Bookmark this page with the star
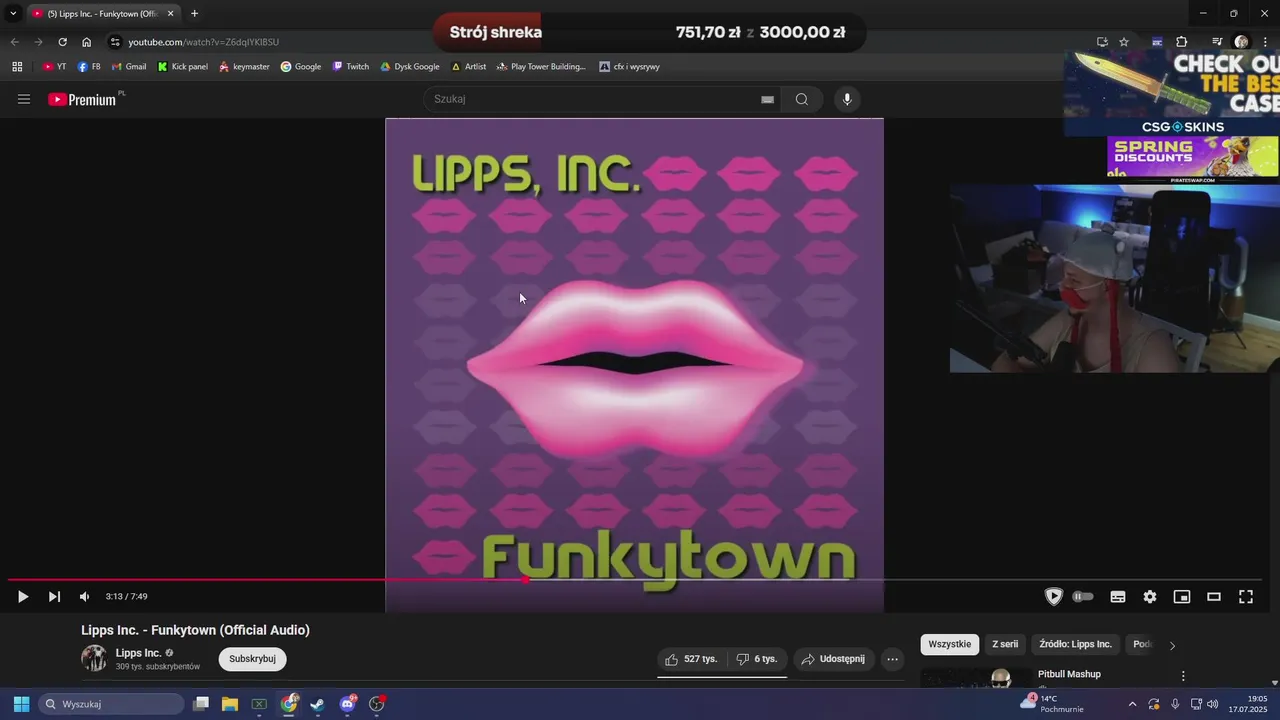This screenshot has width=1280, height=720. (x=1124, y=42)
